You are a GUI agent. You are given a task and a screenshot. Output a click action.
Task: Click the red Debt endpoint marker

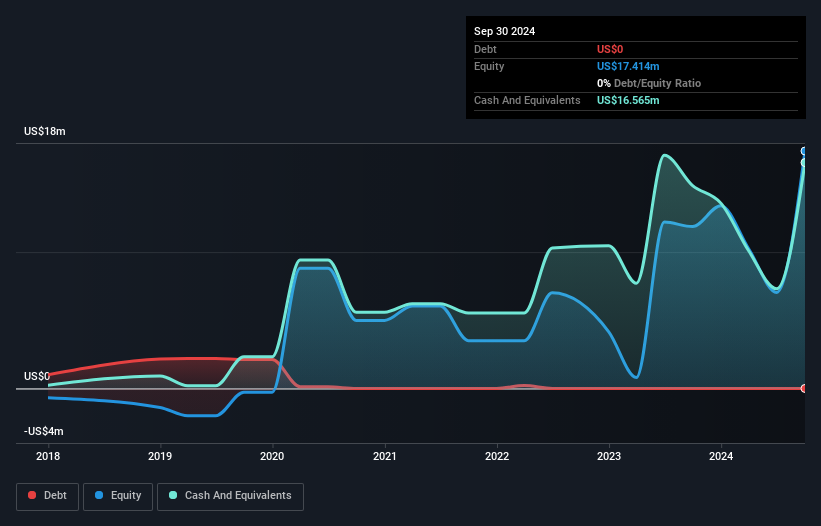804,388
